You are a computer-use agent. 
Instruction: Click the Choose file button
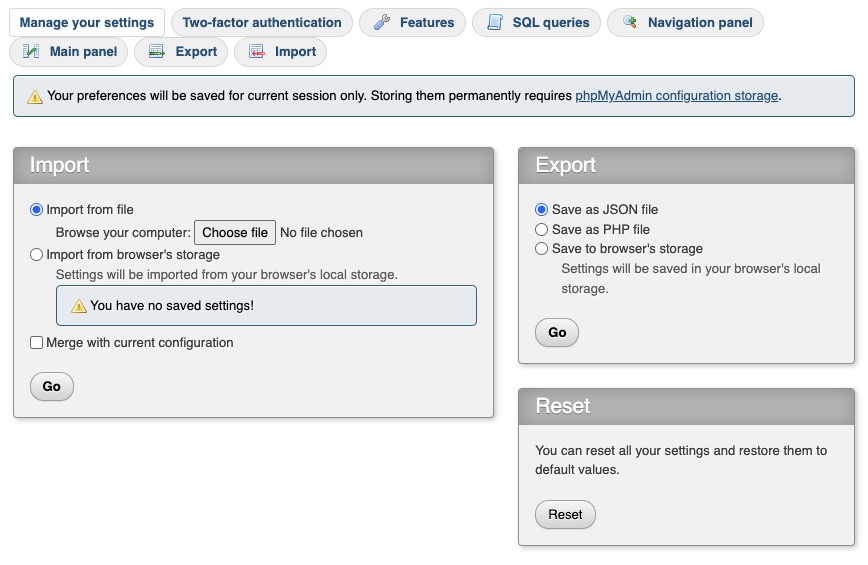(235, 232)
